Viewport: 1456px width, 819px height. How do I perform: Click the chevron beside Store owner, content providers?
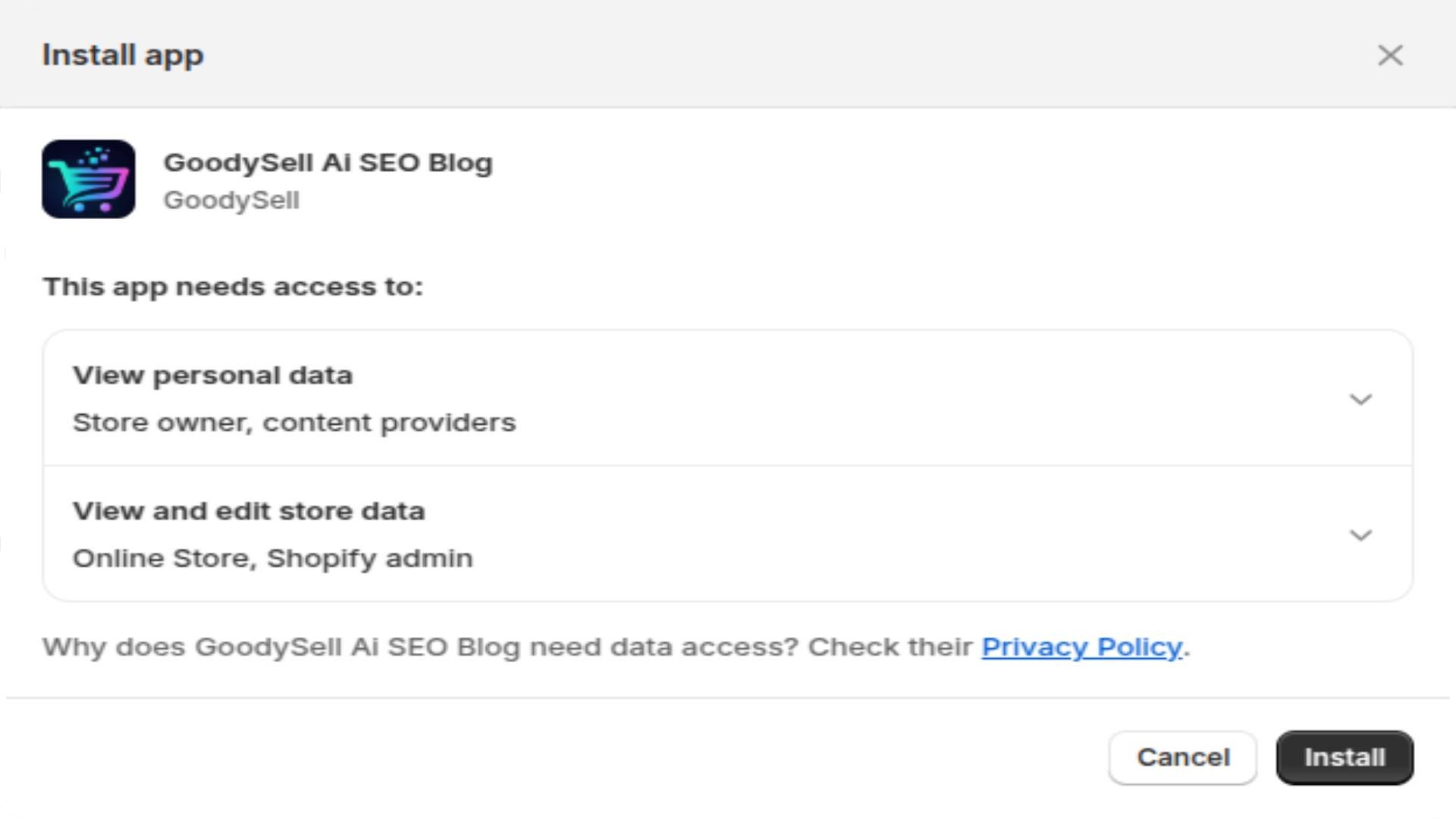[x=1362, y=398]
